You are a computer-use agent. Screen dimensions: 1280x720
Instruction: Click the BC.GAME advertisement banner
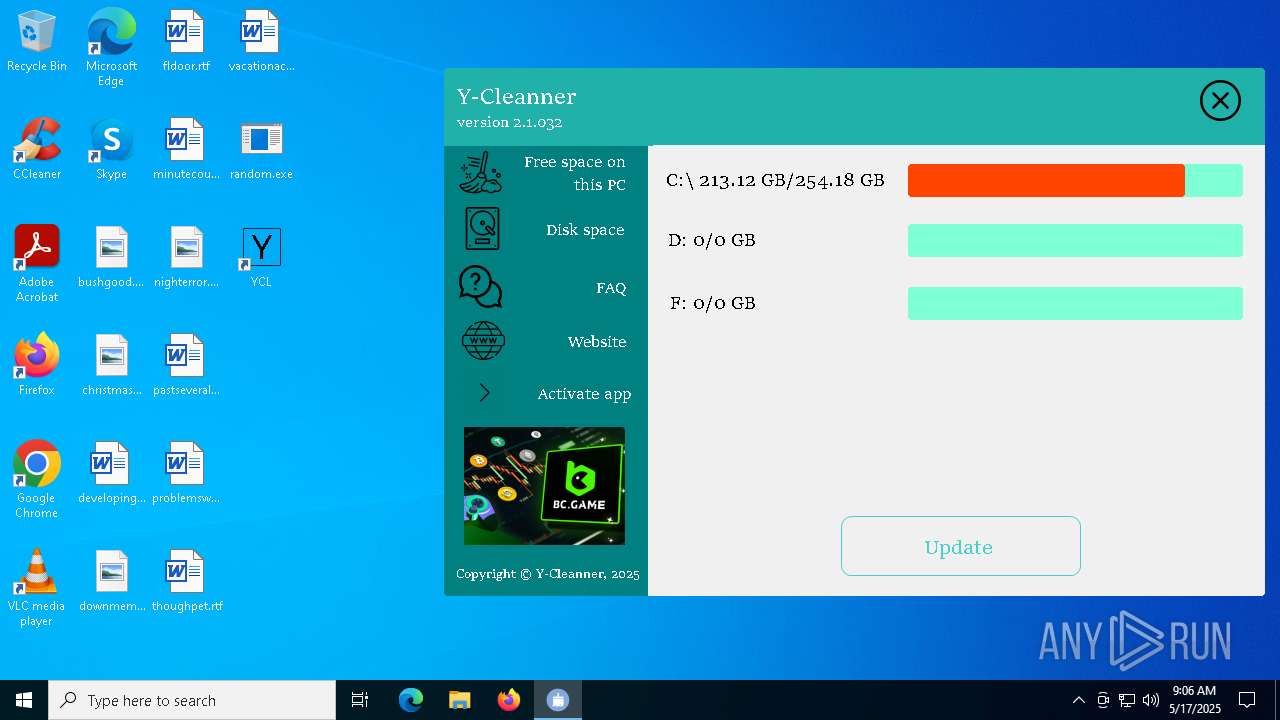pyautogui.click(x=544, y=486)
